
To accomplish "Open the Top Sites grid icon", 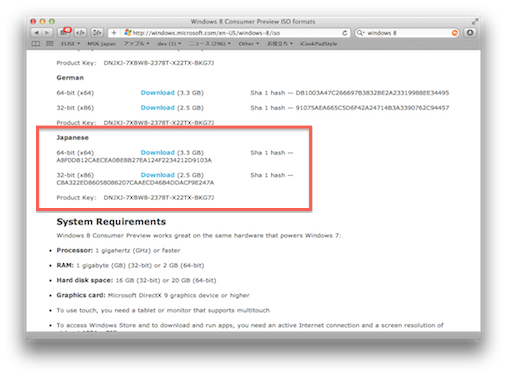I will click(50, 44).
